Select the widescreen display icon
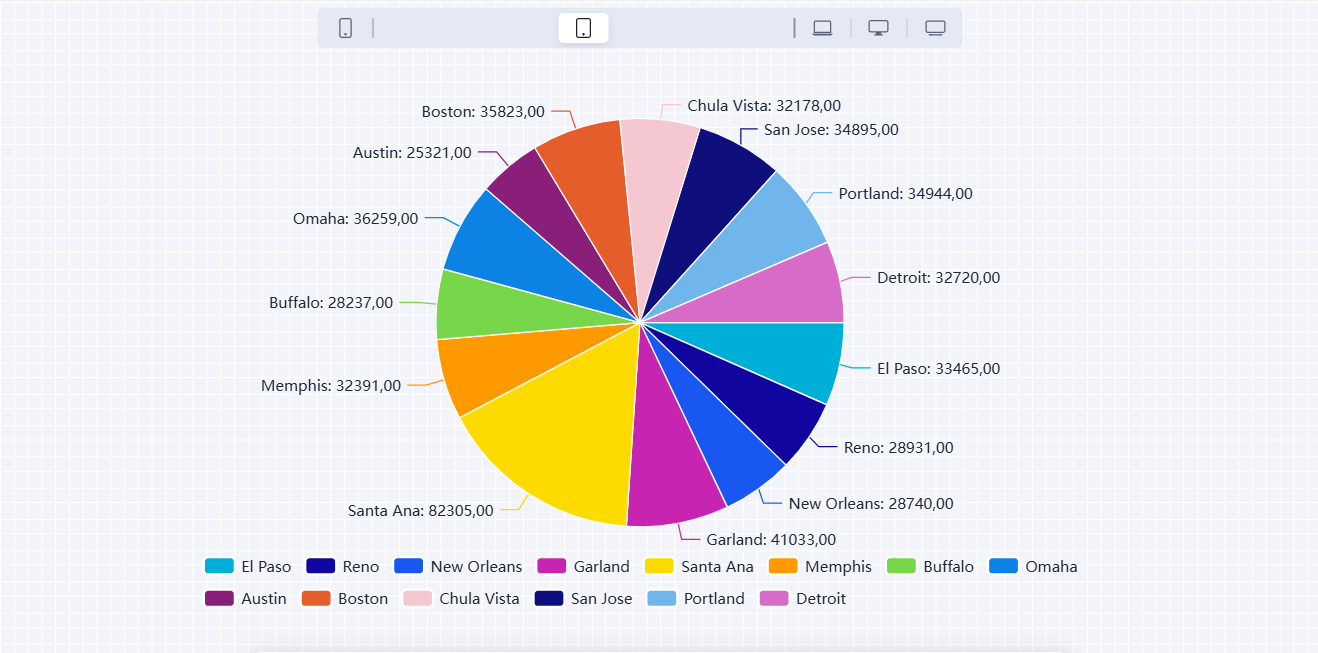The image size is (1318, 653). pyautogui.click(x=935, y=28)
